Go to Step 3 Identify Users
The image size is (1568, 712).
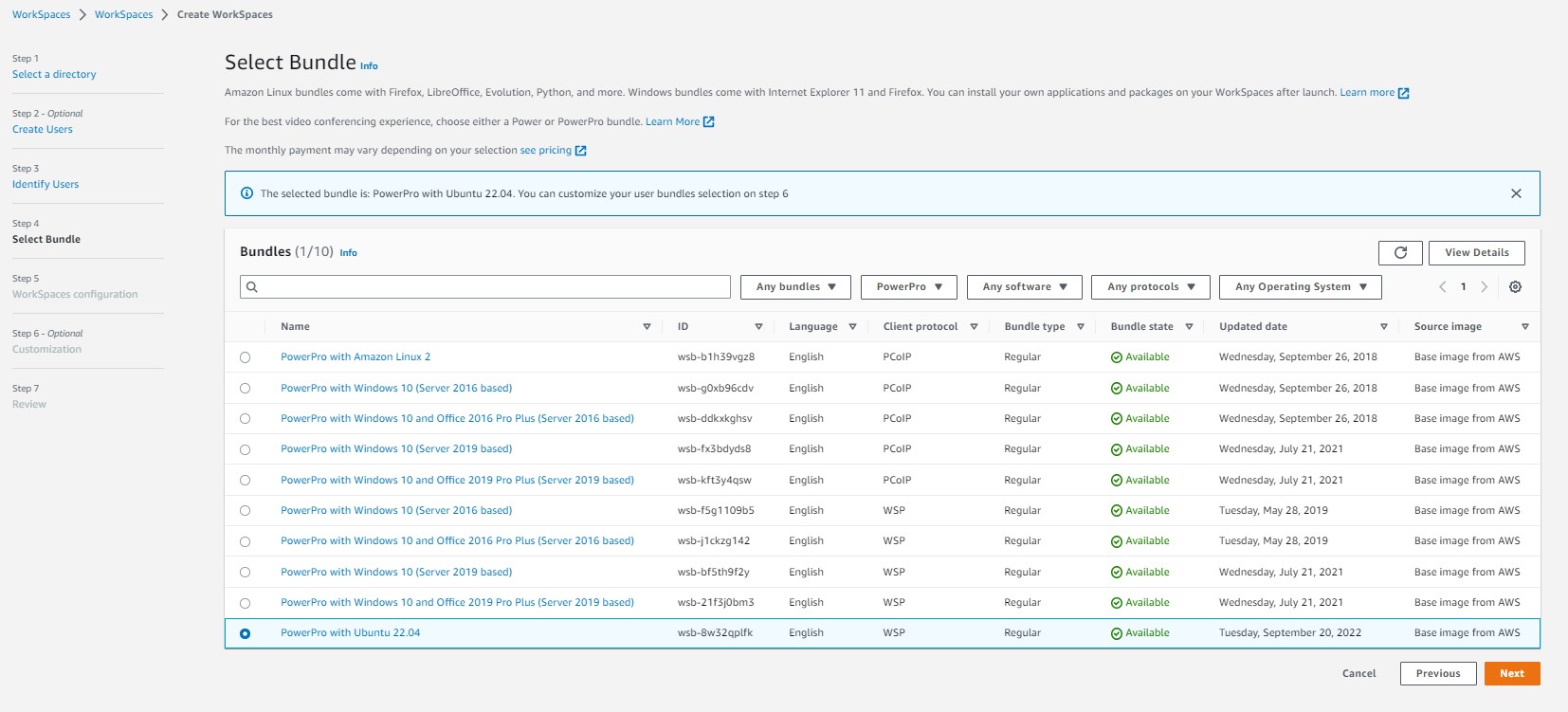[46, 184]
